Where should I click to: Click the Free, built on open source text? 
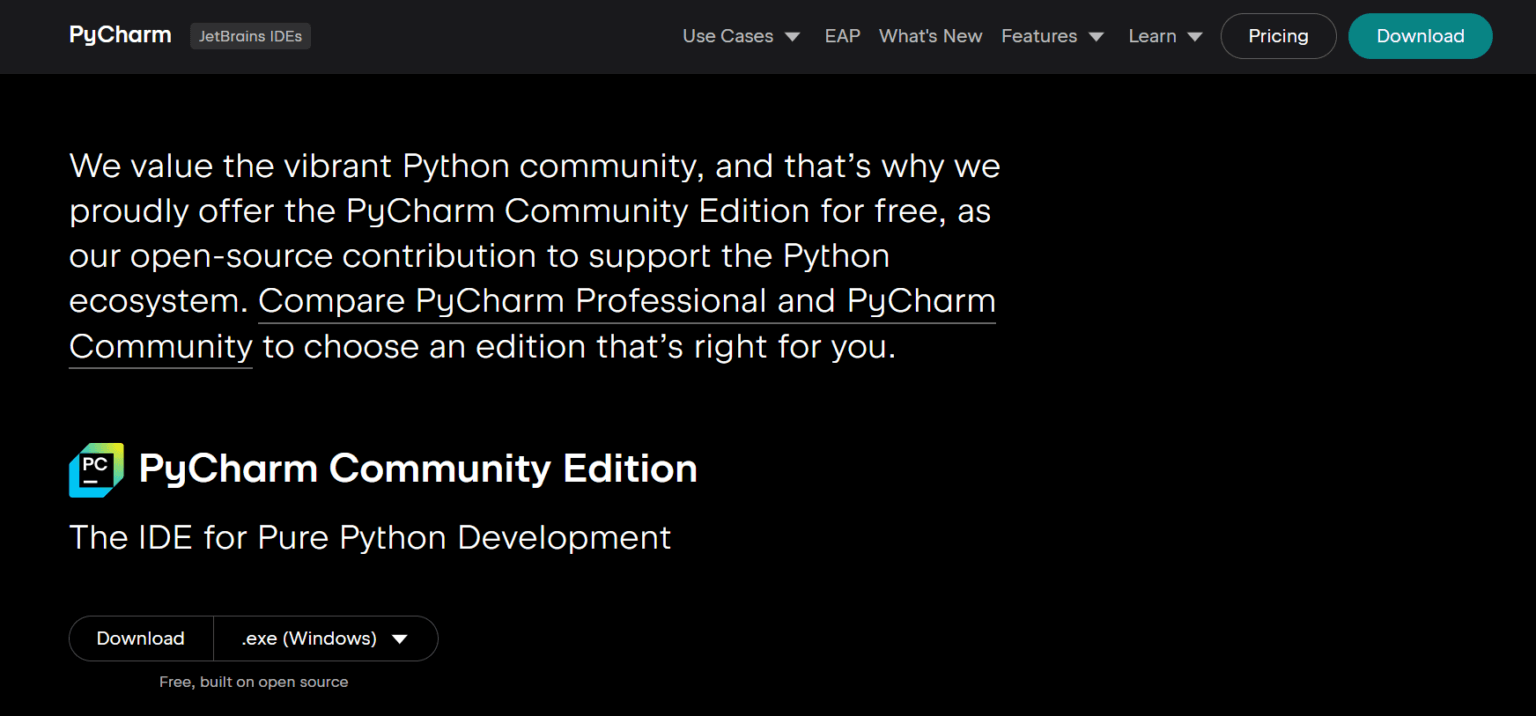(x=253, y=681)
